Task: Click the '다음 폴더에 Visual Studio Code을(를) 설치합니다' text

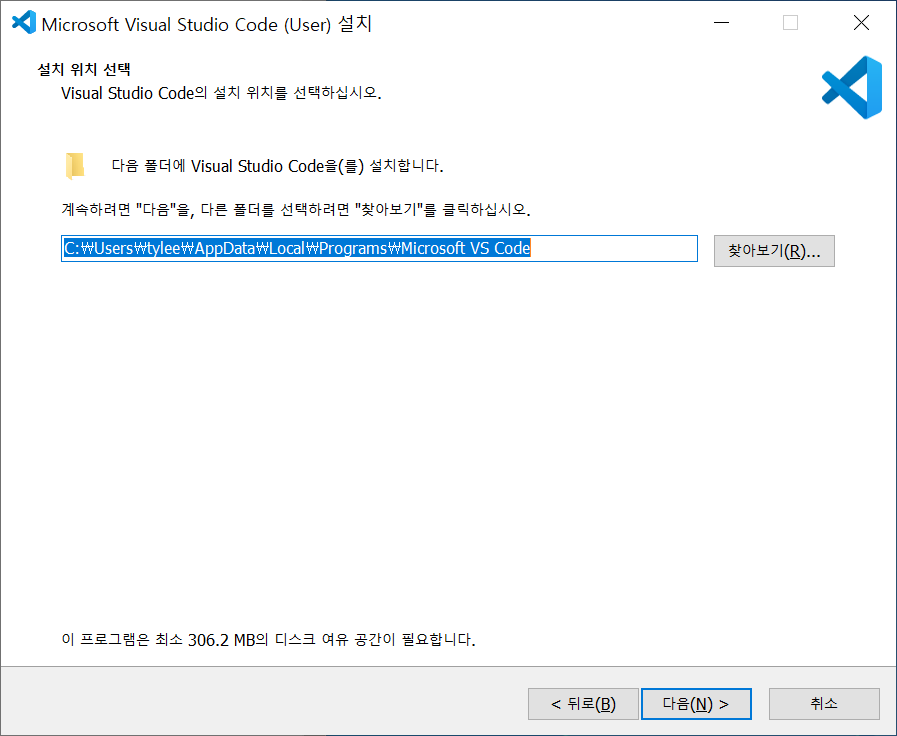Action: point(277,166)
